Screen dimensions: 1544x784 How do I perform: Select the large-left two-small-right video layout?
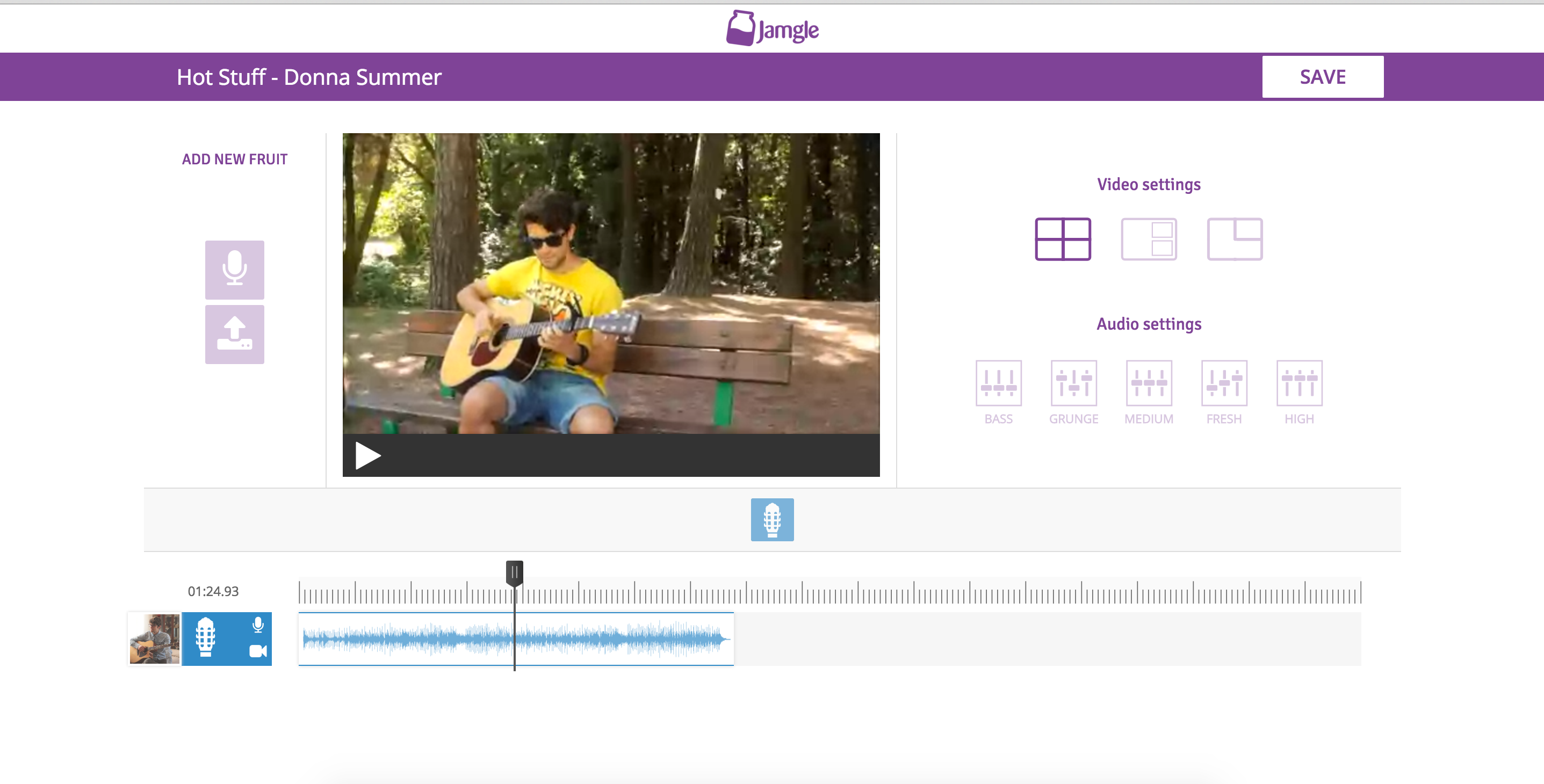(x=1149, y=239)
